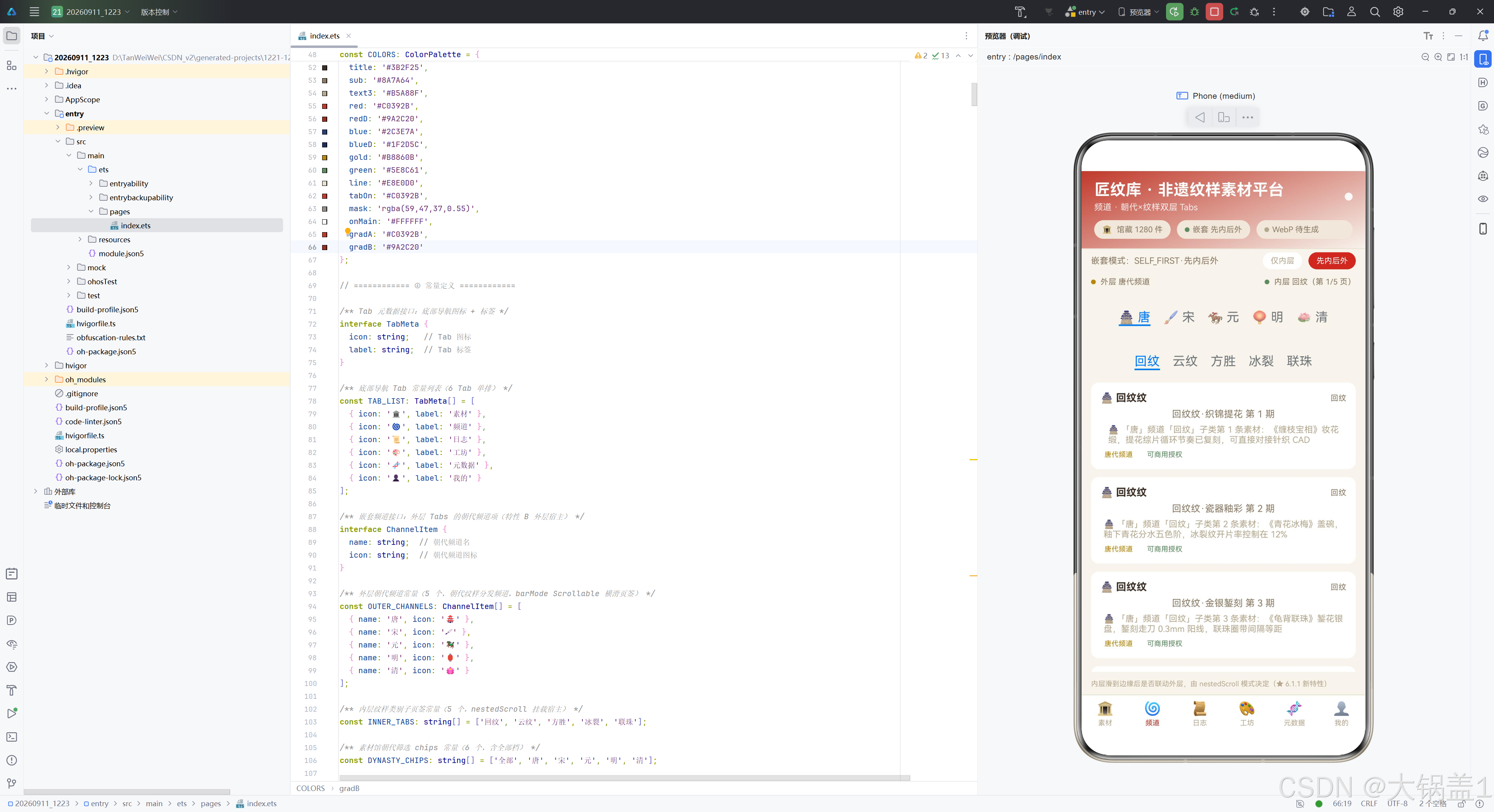Start debugging with the bug icon

click(x=1194, y=12)
